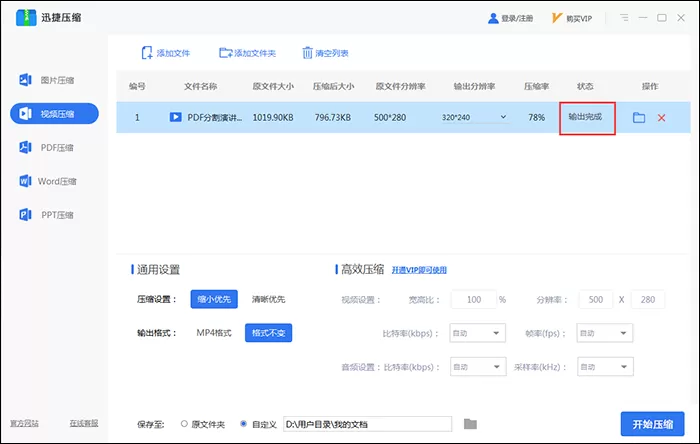The height and width of the screenshot is (444, 700).
Task: Open the 在线客服 link
Action: point(84,423)
